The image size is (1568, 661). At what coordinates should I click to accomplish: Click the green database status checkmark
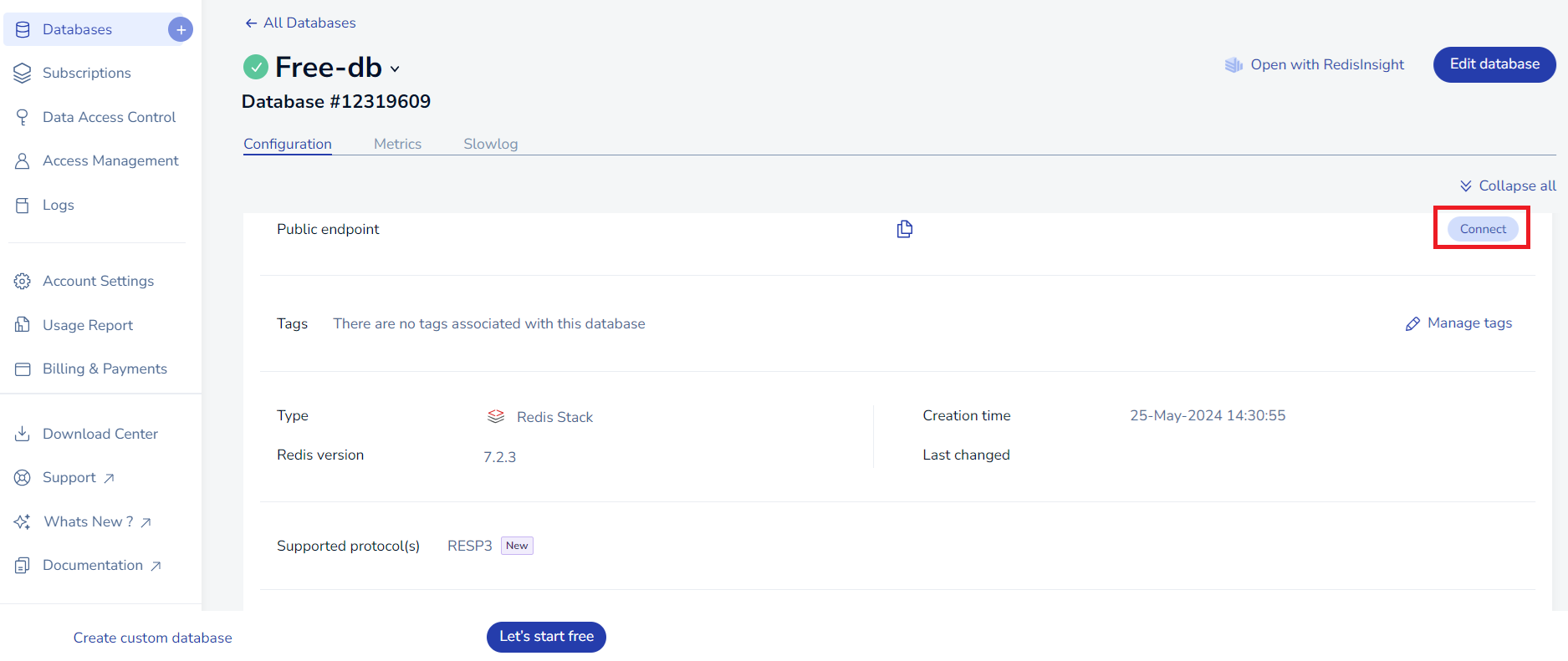tap(255, 67)
